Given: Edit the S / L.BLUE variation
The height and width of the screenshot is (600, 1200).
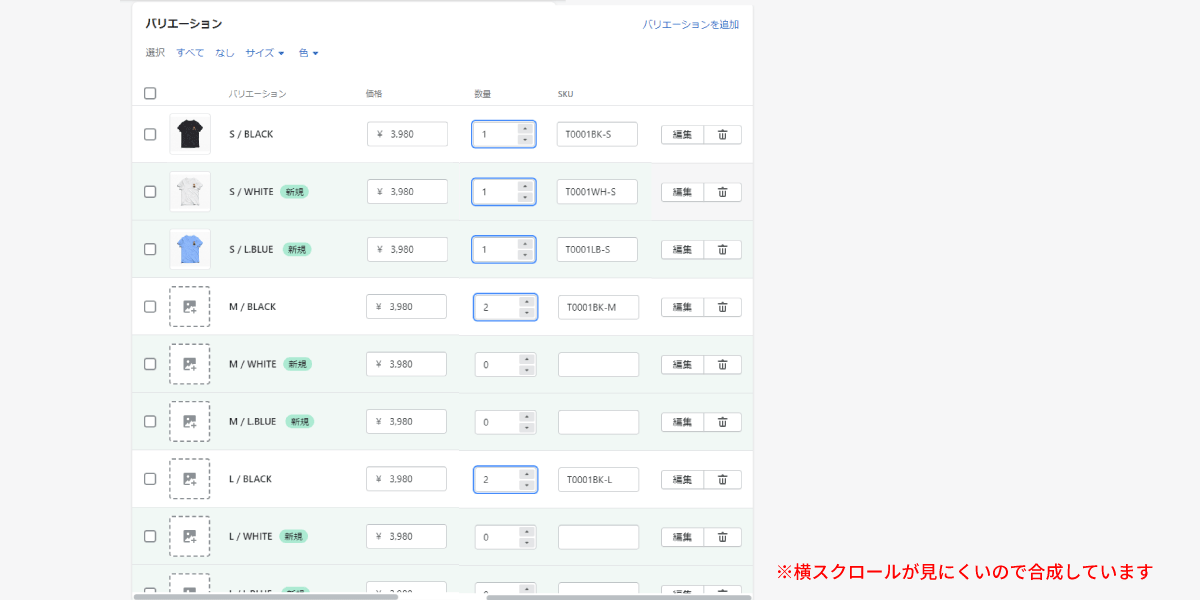Looking at the screenshot, I should [x=682, y=249].
